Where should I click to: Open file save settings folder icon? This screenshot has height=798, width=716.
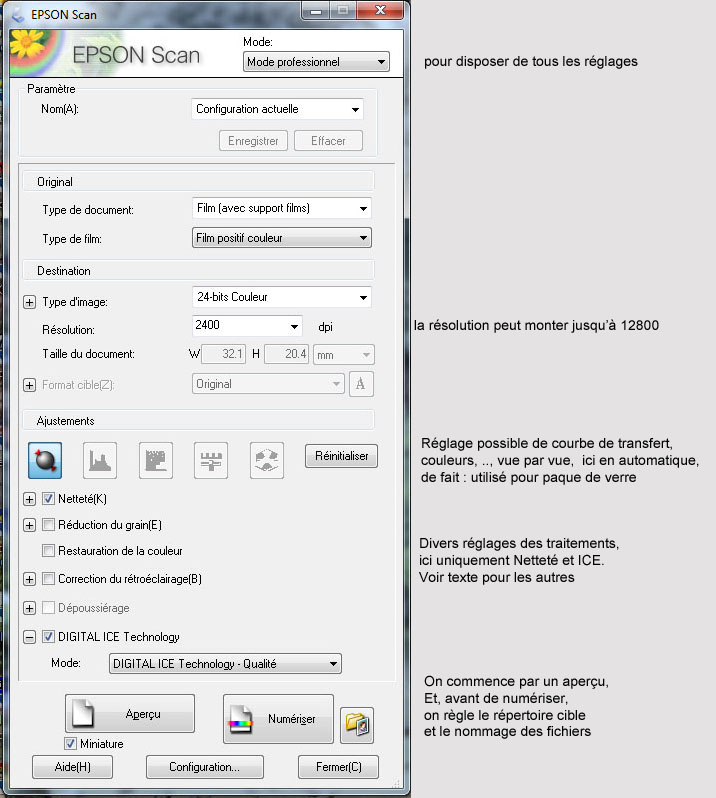coord(355,721)
